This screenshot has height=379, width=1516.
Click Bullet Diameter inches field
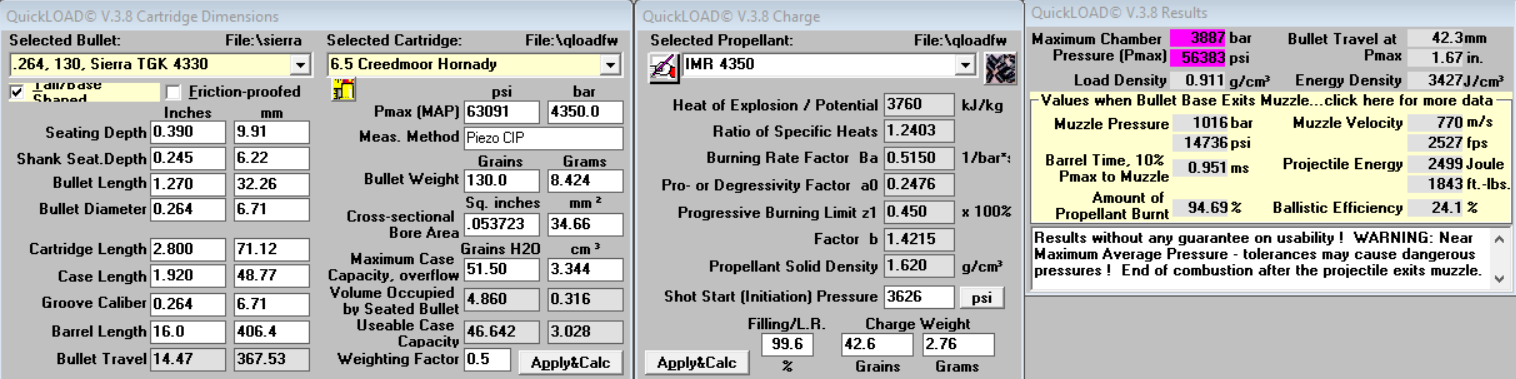pos(189,210)
